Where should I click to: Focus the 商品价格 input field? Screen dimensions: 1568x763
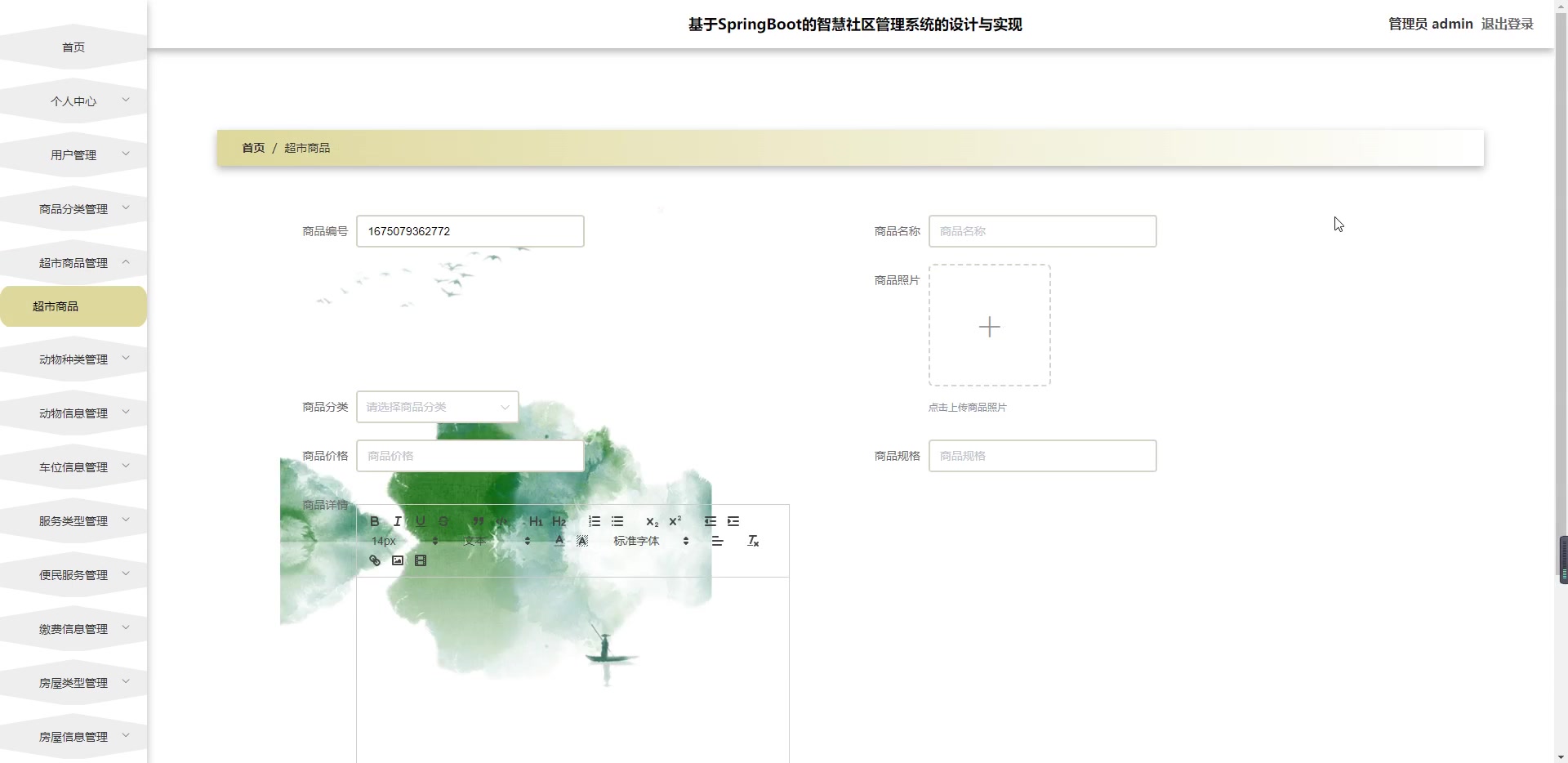470,456
